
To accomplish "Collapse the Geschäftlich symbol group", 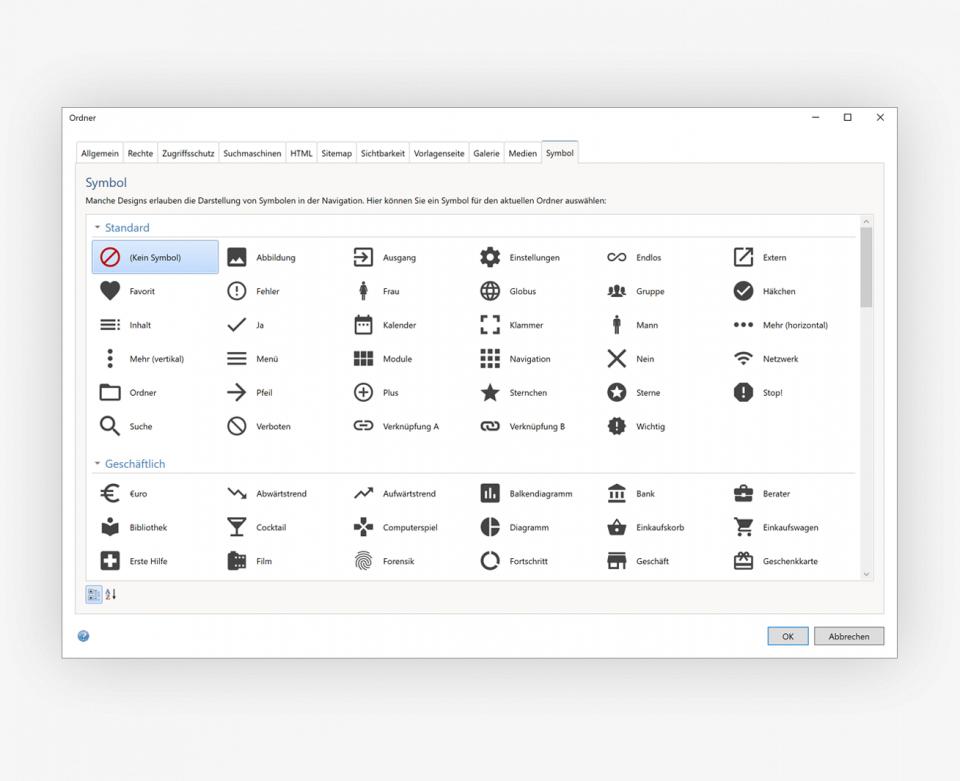I will [x=98, y=464].
